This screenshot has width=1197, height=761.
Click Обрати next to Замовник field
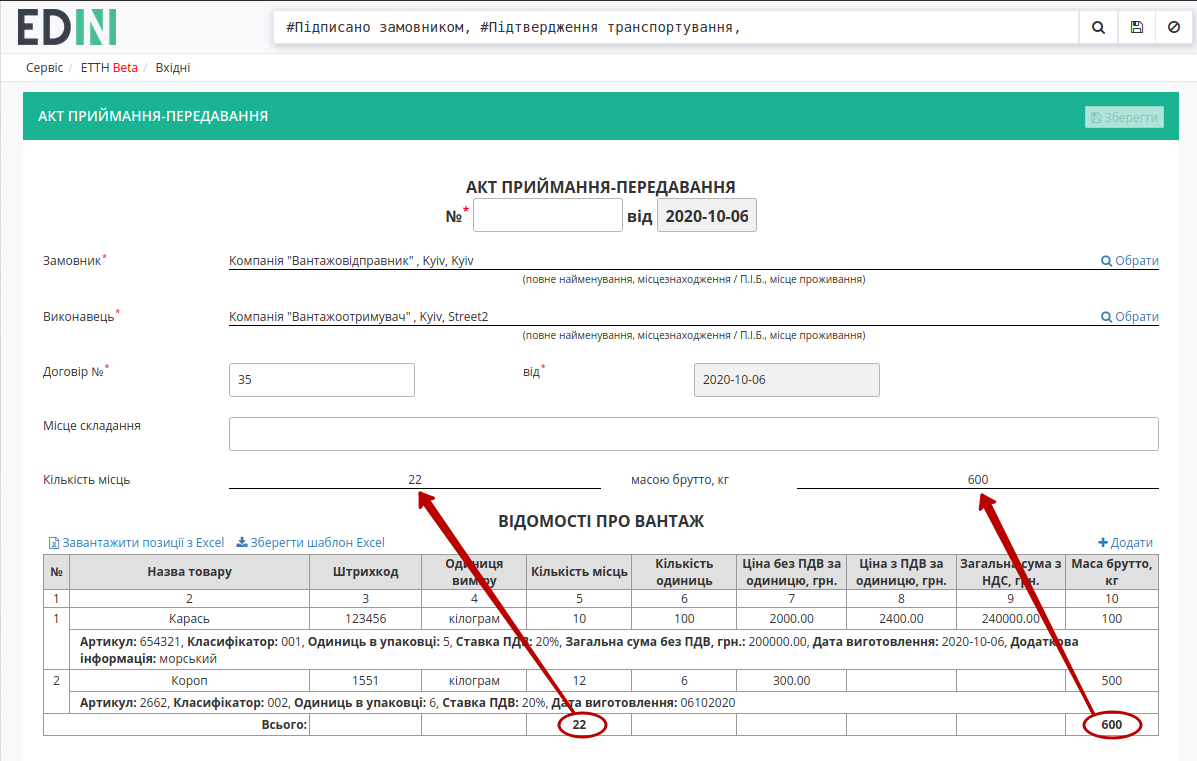coord(1130,260)
